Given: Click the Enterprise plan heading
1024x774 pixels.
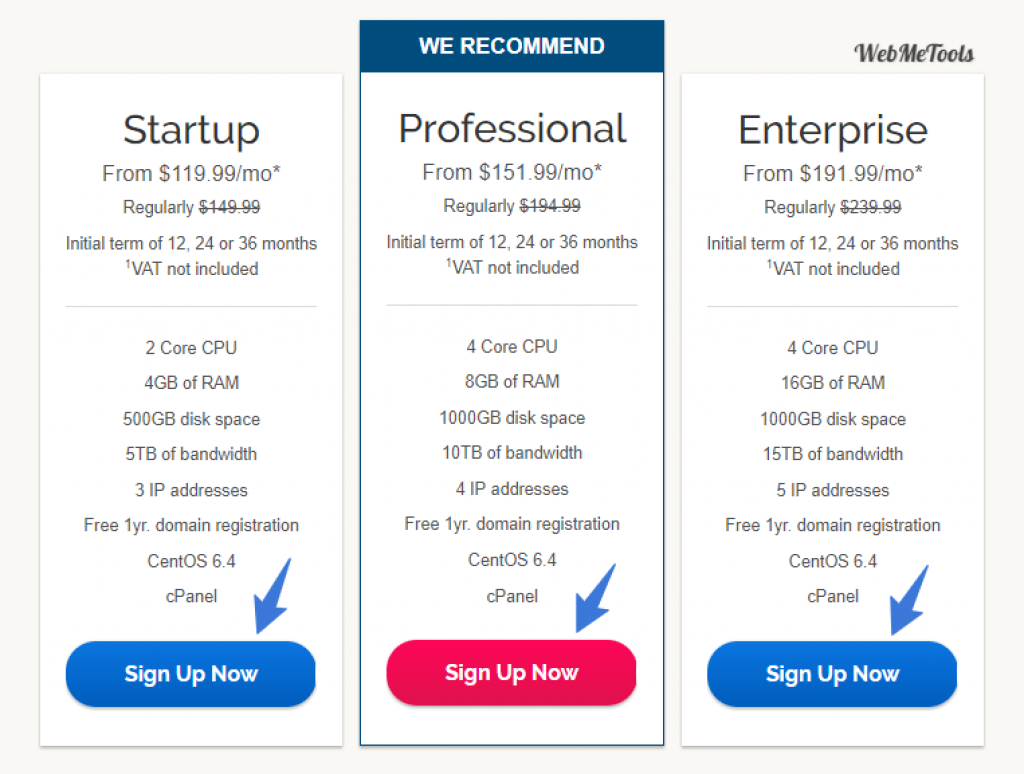Looking at the screenshot, I should (x=833, y=130).
